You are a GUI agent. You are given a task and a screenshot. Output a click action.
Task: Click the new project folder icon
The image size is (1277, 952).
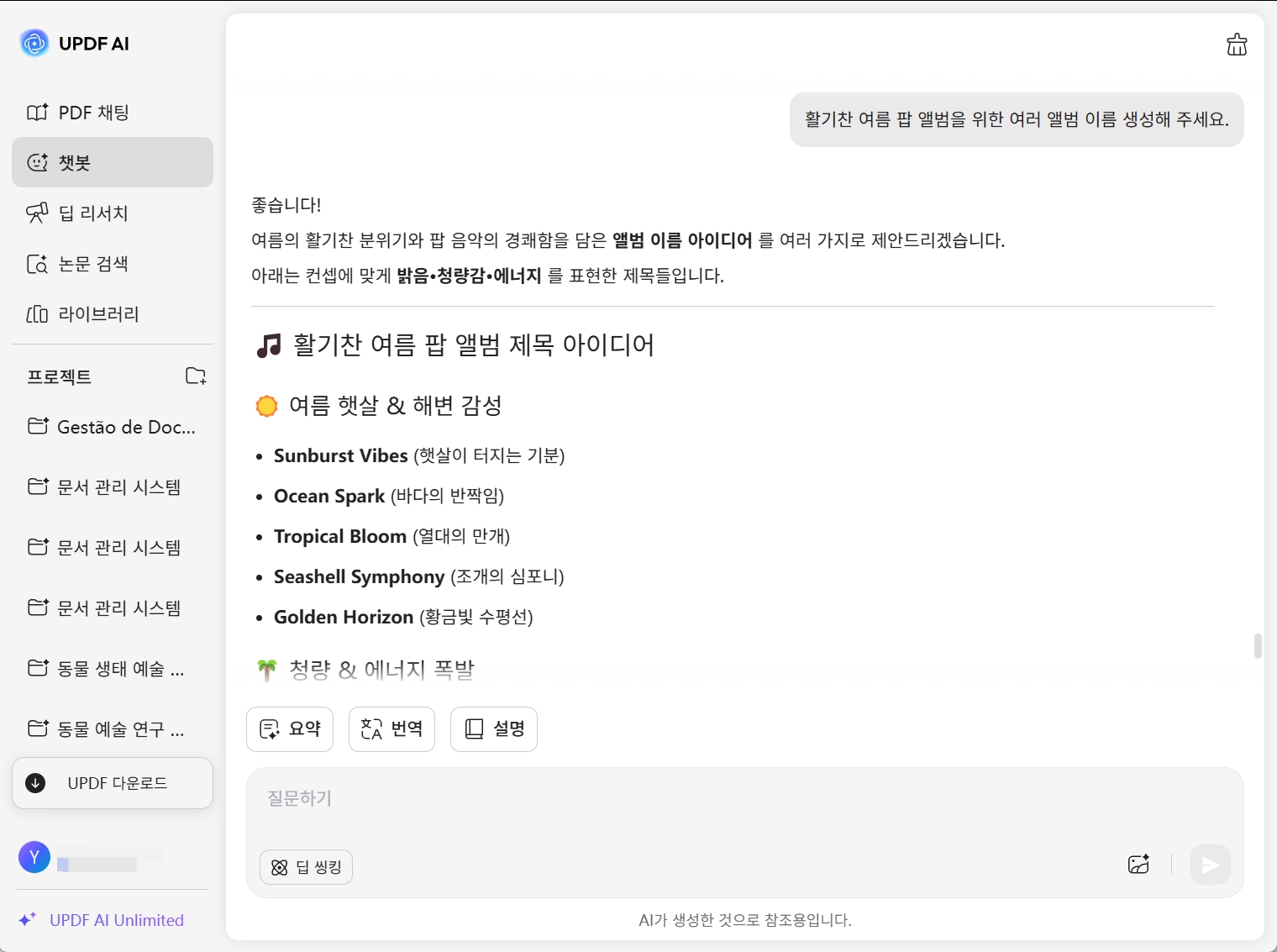coord(196,376)
